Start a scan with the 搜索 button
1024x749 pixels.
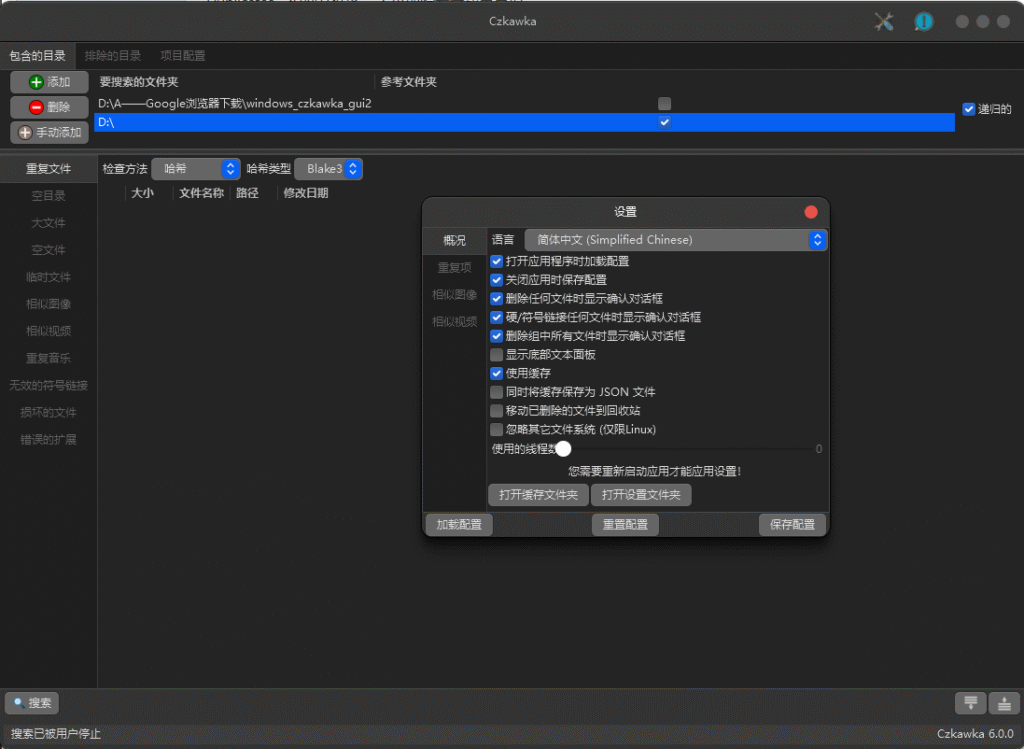click(32, 703)
